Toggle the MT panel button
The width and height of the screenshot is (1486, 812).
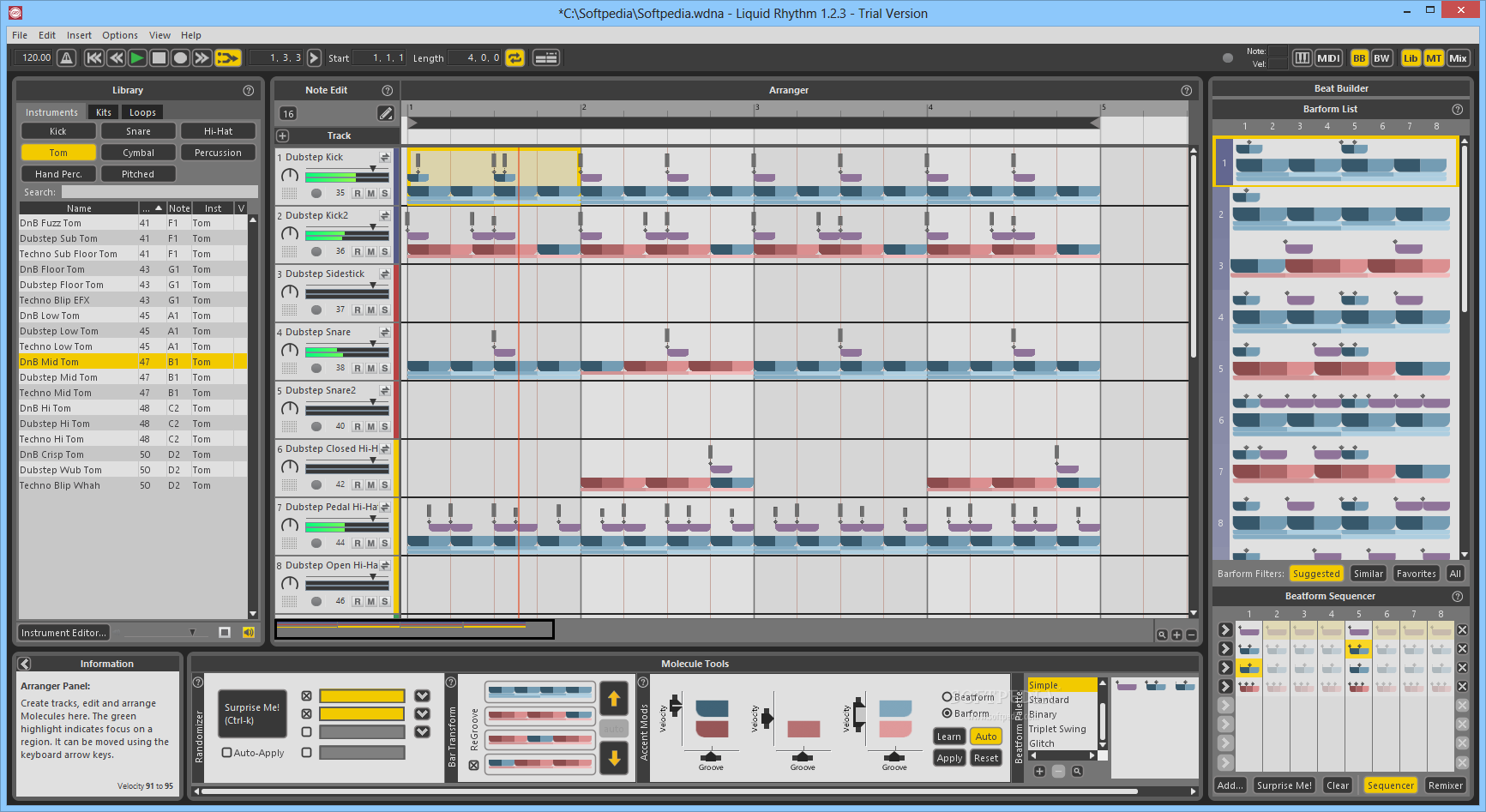1434,57
